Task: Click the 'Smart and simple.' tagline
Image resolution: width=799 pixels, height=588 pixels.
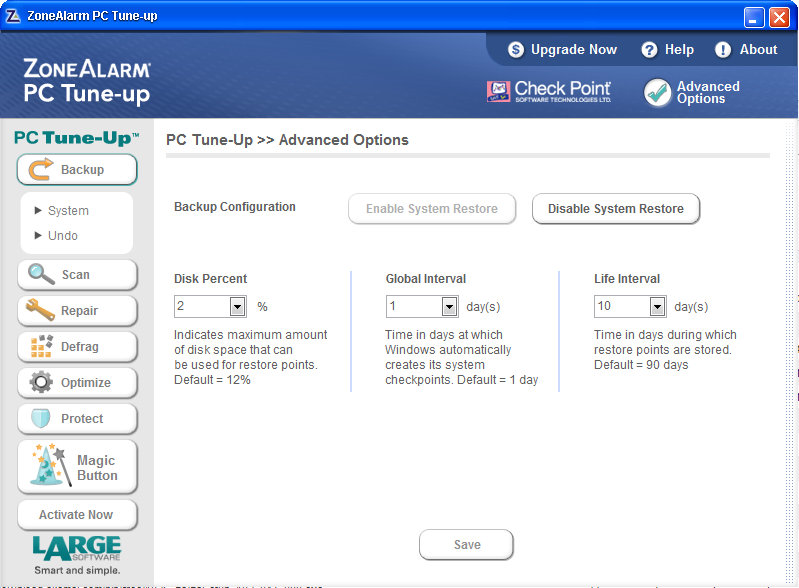Action: click(77, 570)
